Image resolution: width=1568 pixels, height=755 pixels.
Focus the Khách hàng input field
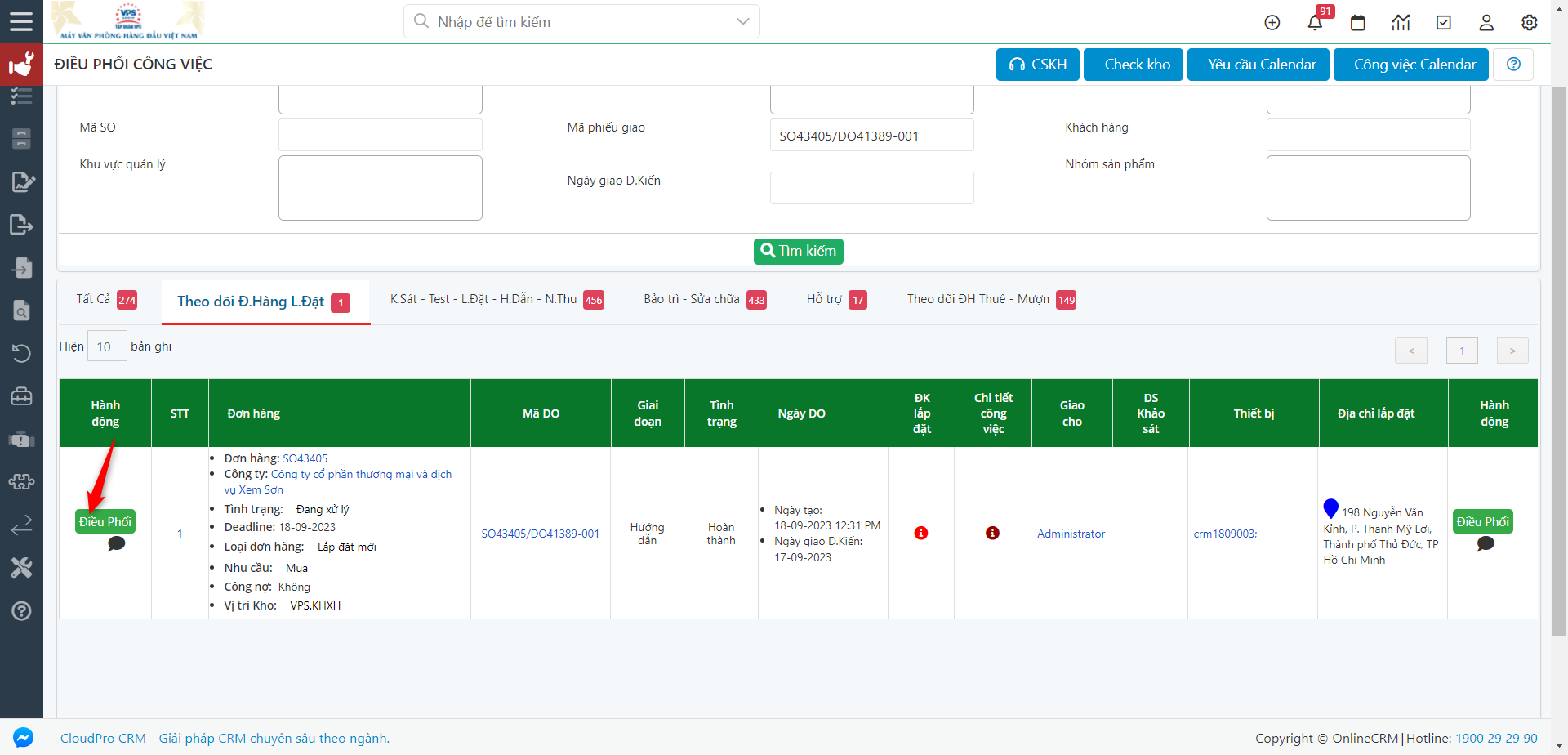click(1369, 135)
